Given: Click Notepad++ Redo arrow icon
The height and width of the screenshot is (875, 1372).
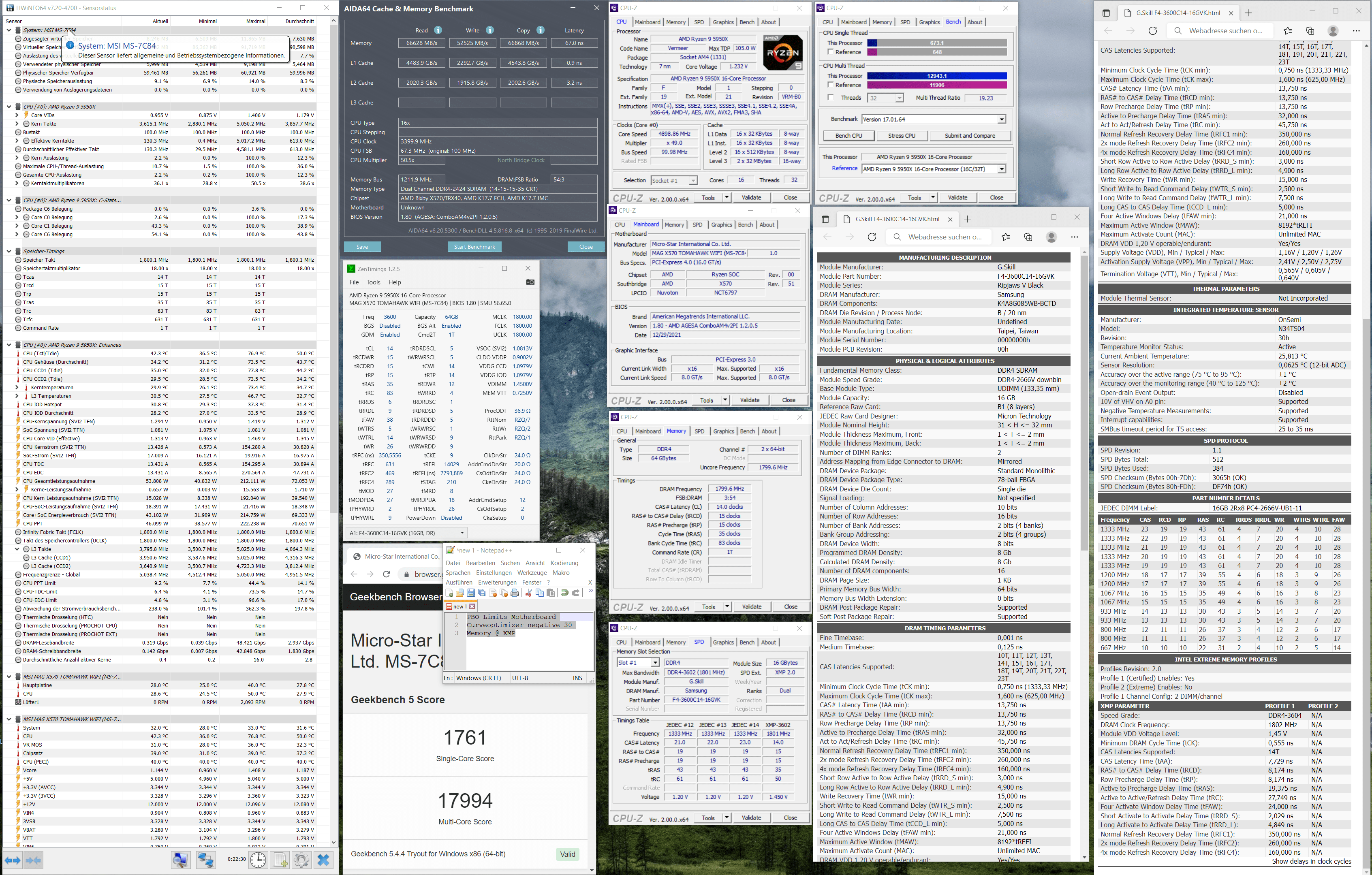Looking at the screenshot, I should [x=575, y=593].
